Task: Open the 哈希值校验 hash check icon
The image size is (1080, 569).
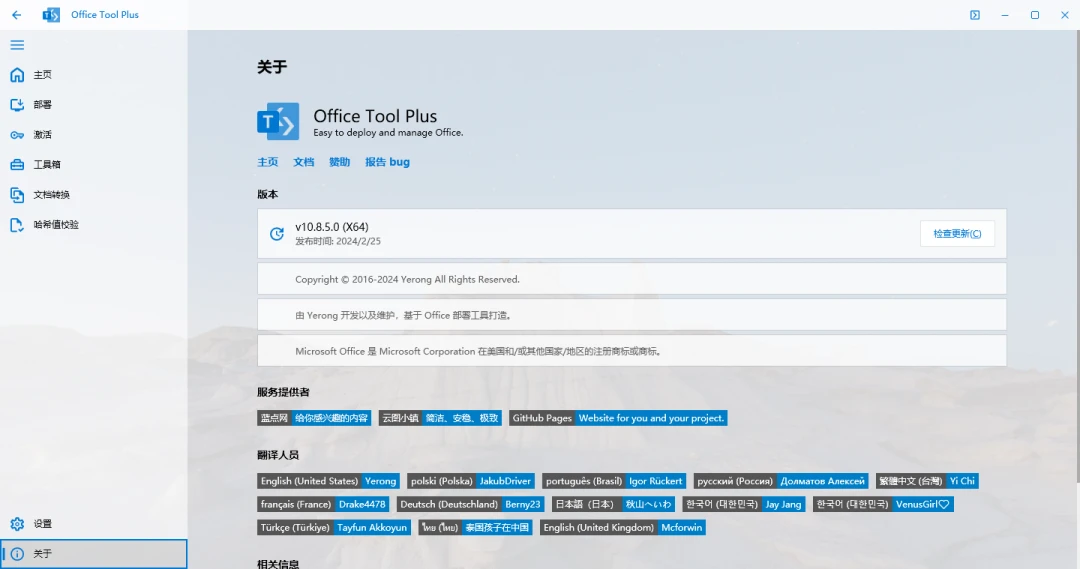Action: (x=17, y=225)
